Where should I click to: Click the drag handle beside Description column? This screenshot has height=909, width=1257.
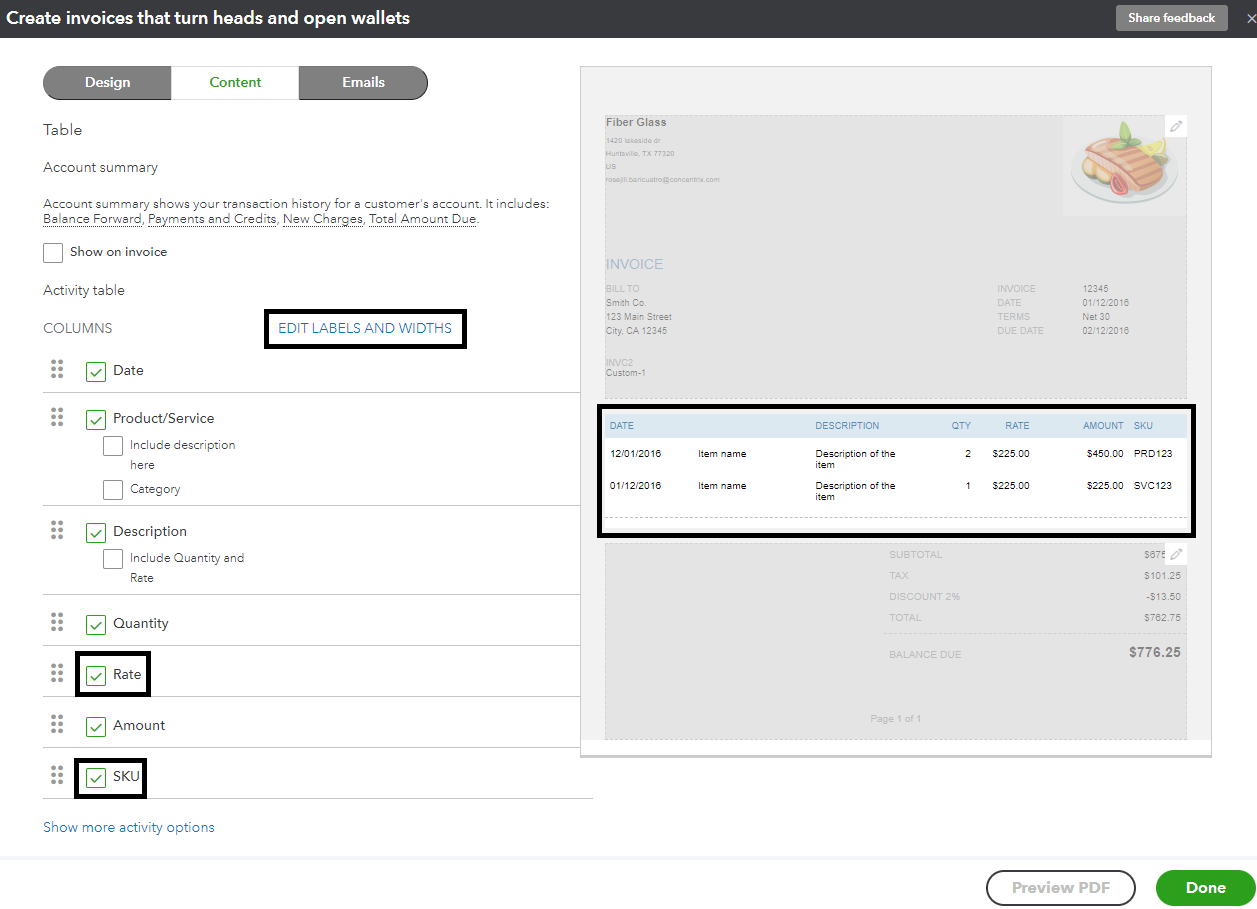[57, 530]
